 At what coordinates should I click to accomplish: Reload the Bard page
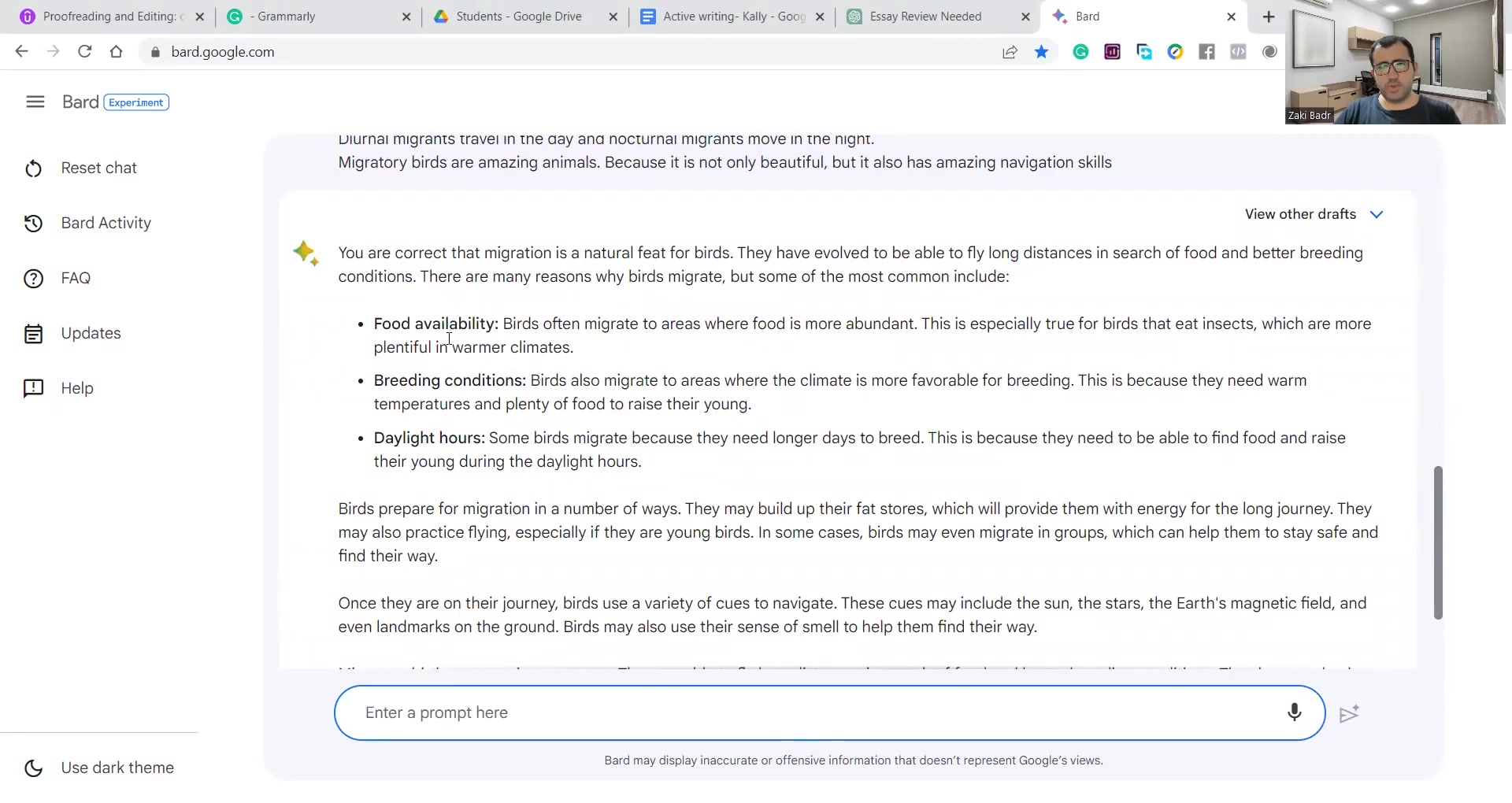point(84,52)
